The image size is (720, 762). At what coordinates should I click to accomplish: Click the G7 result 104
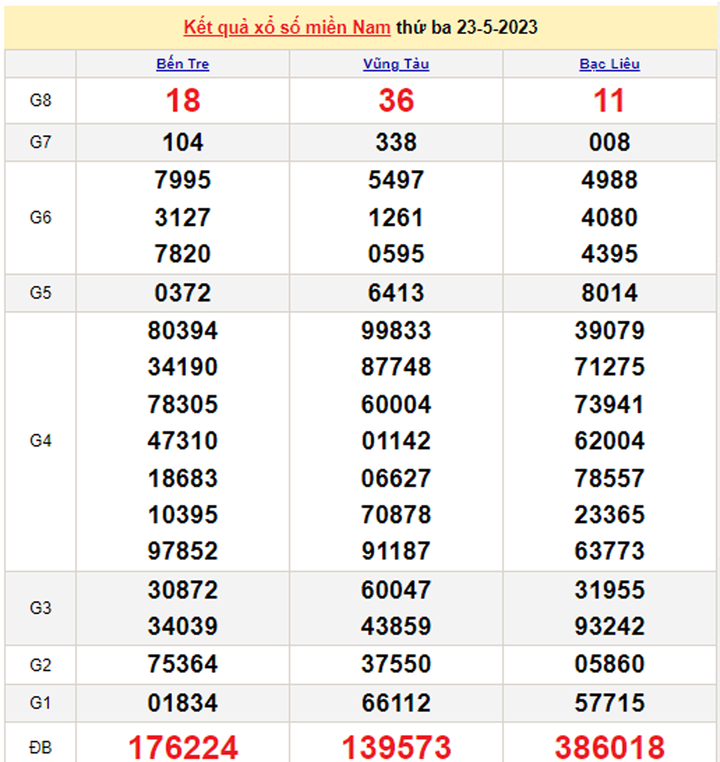pos(183,142)
